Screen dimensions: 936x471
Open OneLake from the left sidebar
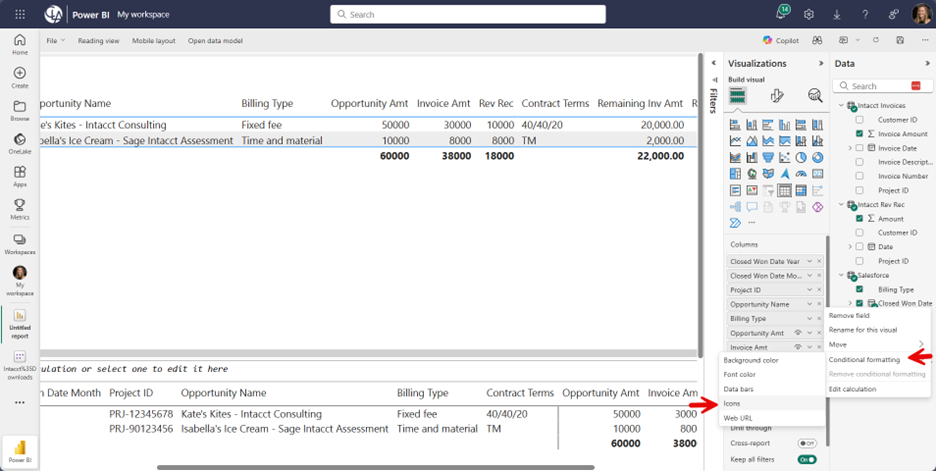click(x=19, y=143)
